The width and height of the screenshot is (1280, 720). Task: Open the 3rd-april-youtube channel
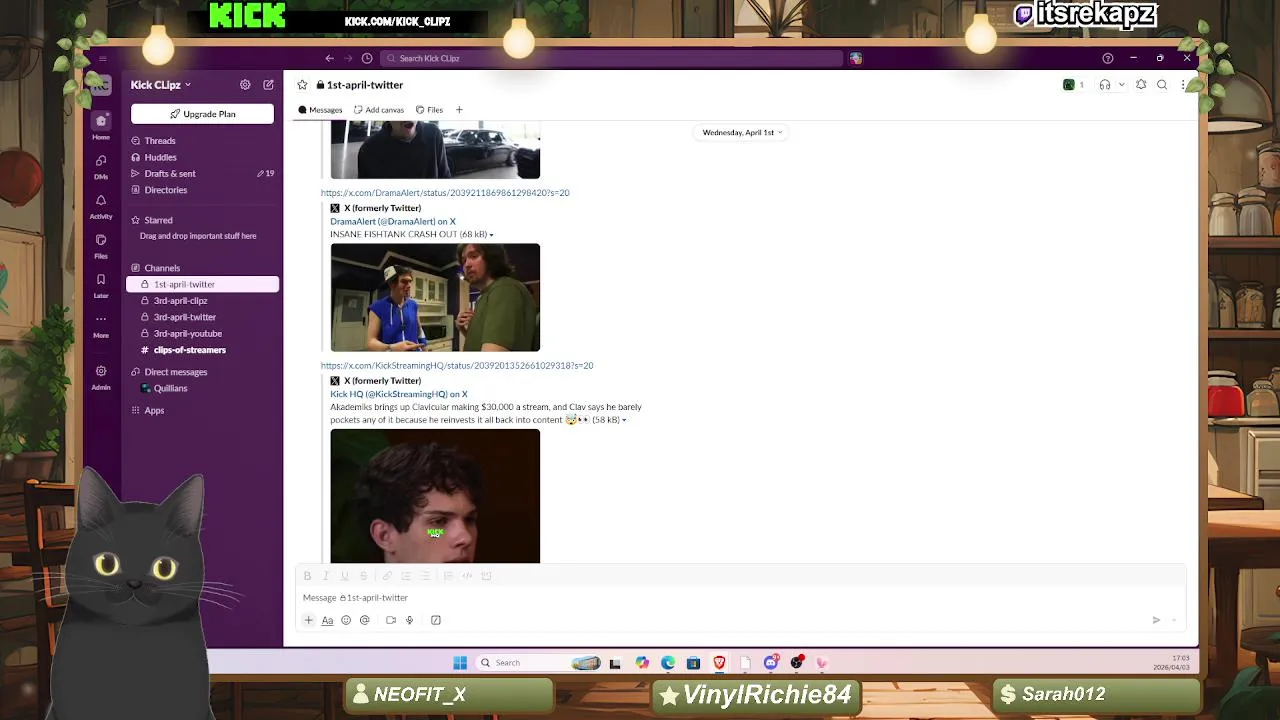(202, 334)
